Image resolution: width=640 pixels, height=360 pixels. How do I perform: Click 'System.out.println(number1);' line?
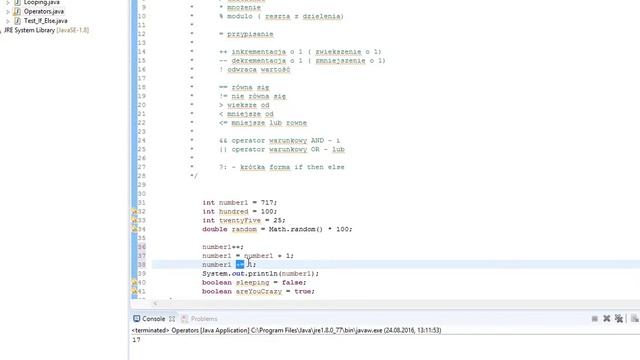tap(260, 273)
